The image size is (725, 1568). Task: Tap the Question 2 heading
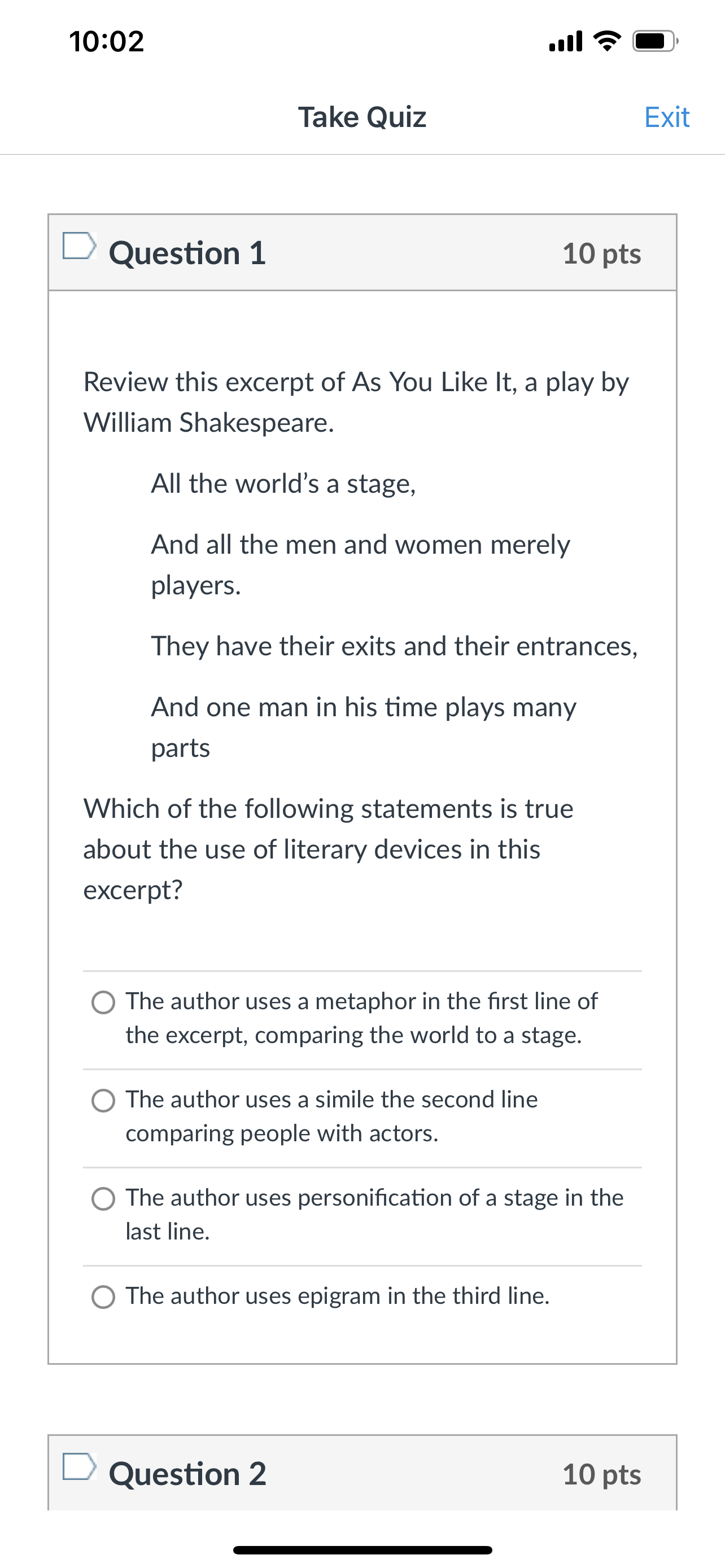click(187, 1474)
